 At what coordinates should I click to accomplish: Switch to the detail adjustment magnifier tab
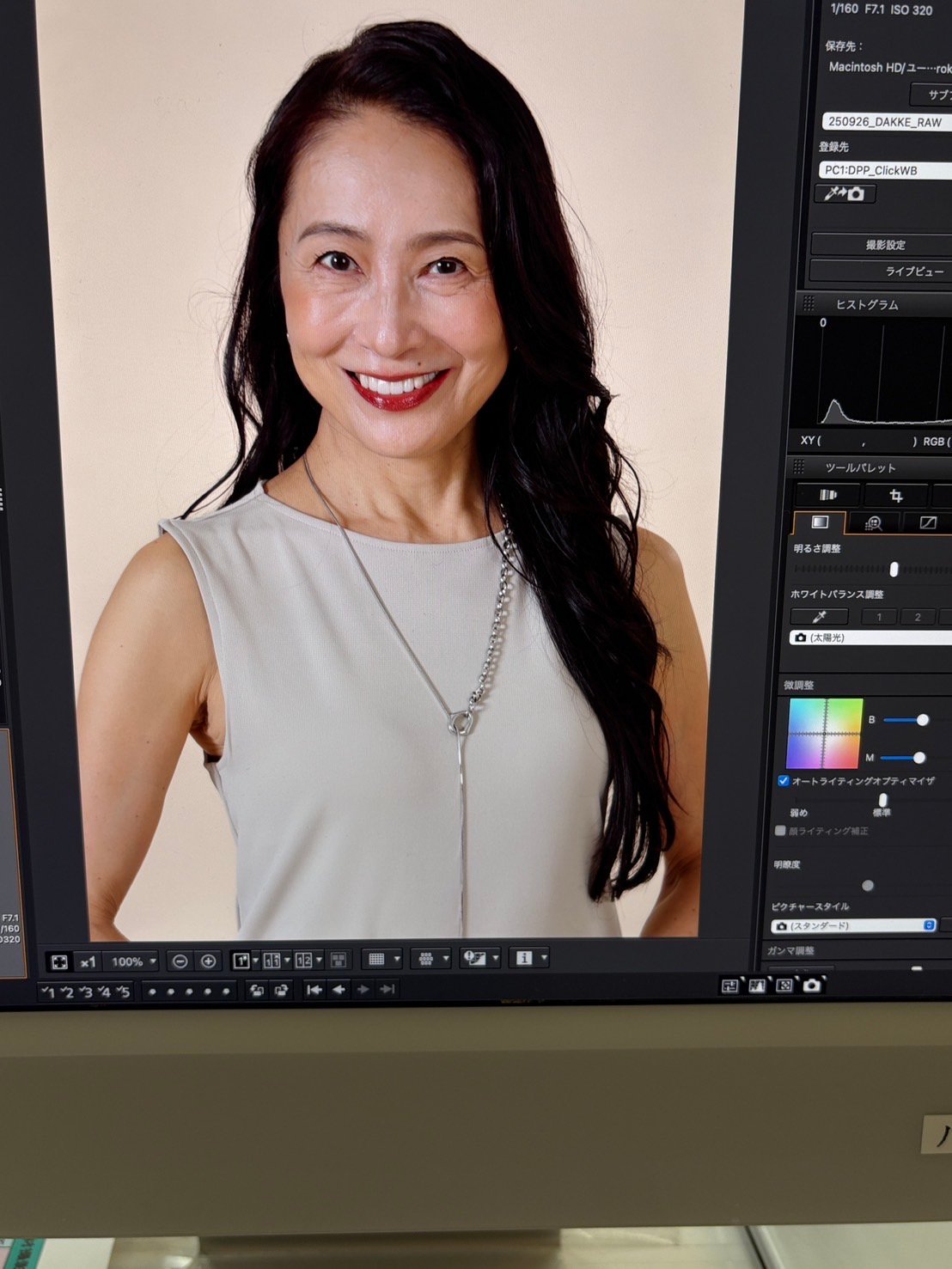[874, 522]
